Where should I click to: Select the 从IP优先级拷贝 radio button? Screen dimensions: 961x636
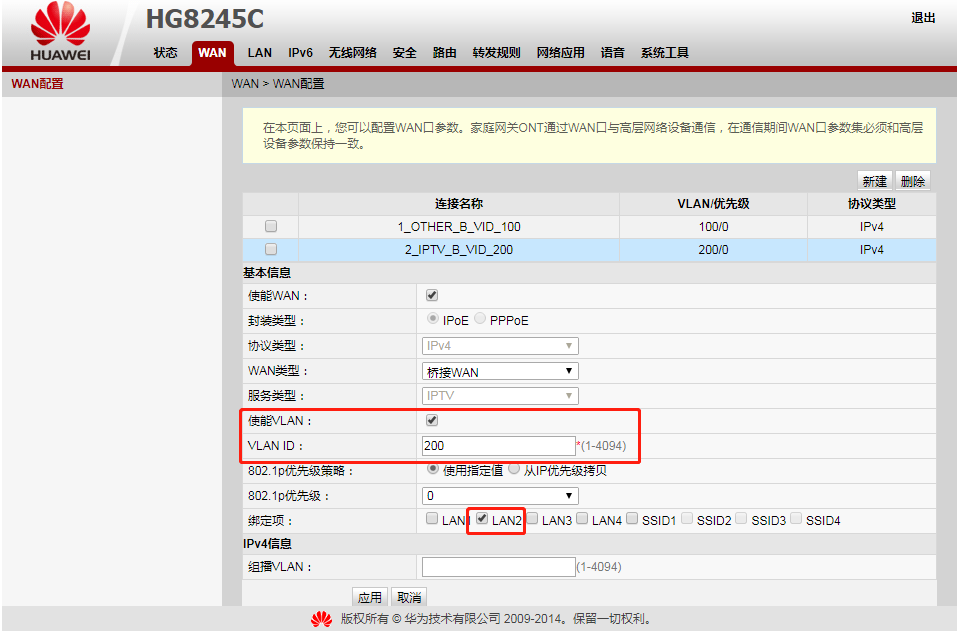[514, 469]
